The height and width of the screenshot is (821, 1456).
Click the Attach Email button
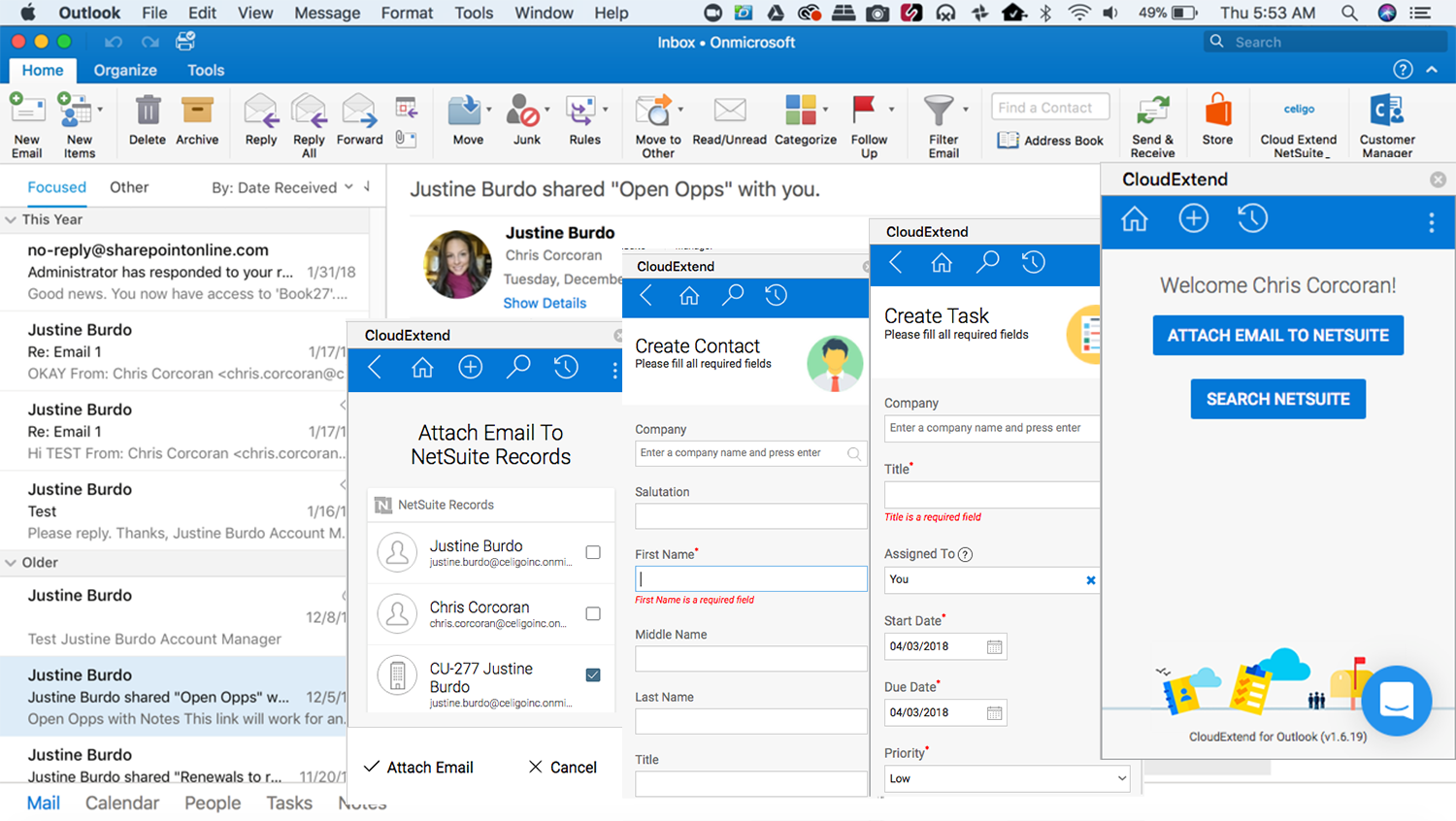tap(417, 767)
